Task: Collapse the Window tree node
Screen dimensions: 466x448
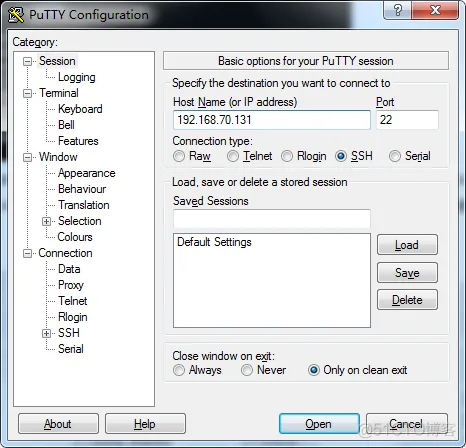Action: point(27,157)
